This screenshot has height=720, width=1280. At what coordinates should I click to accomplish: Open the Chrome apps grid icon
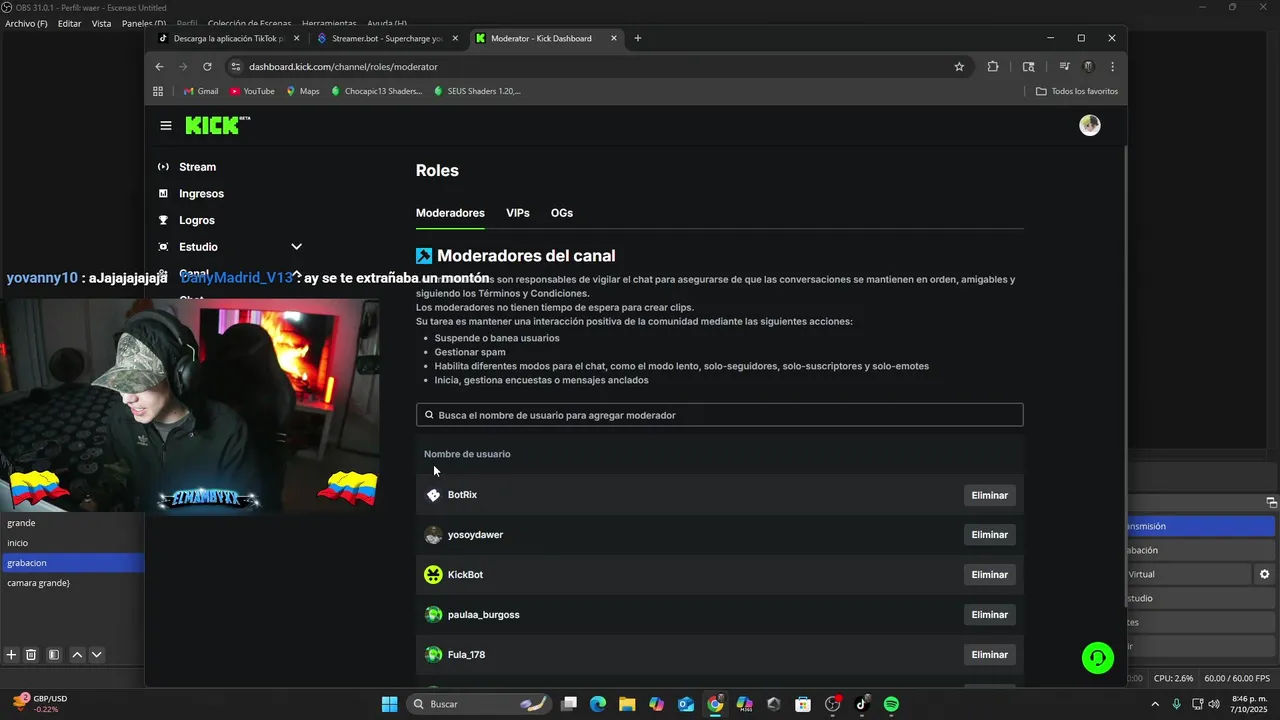pyautogui.click(x=158, y=91)
